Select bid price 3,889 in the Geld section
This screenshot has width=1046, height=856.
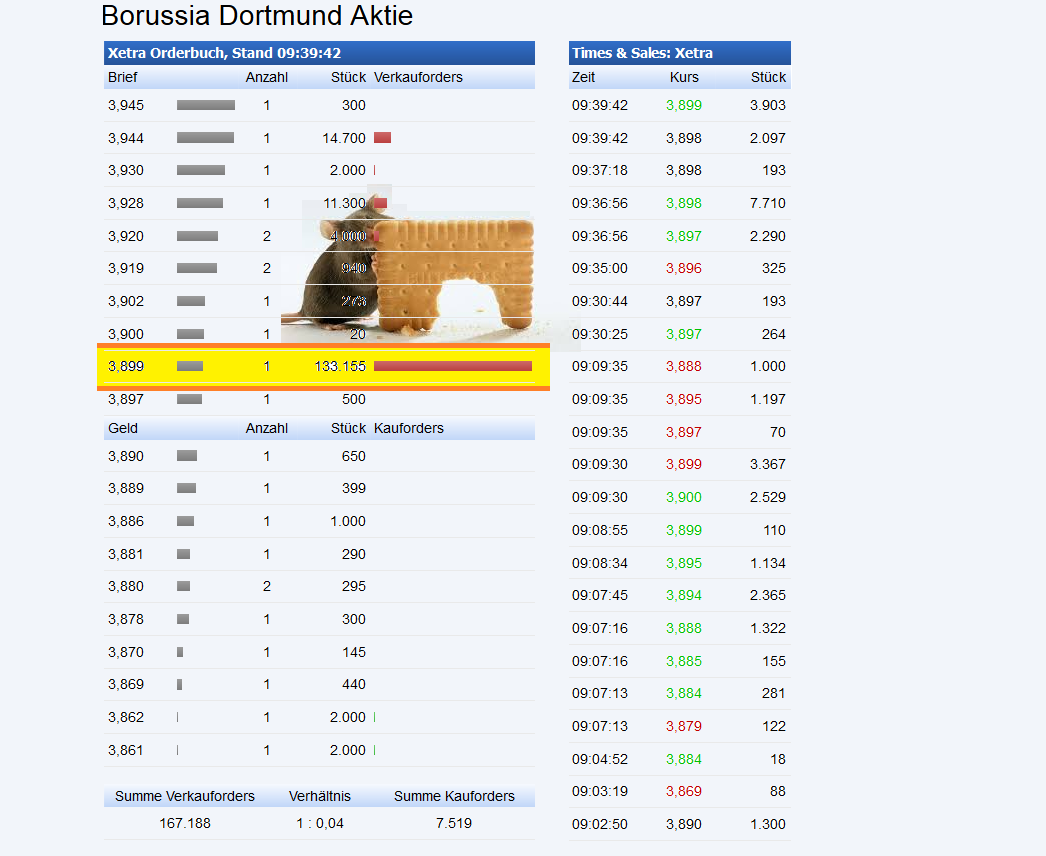click(126, 488)
